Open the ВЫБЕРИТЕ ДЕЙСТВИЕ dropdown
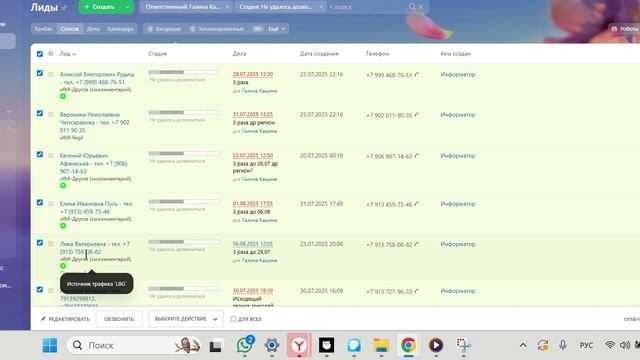This screenshot has width=640, height=360. coord(186,319)
